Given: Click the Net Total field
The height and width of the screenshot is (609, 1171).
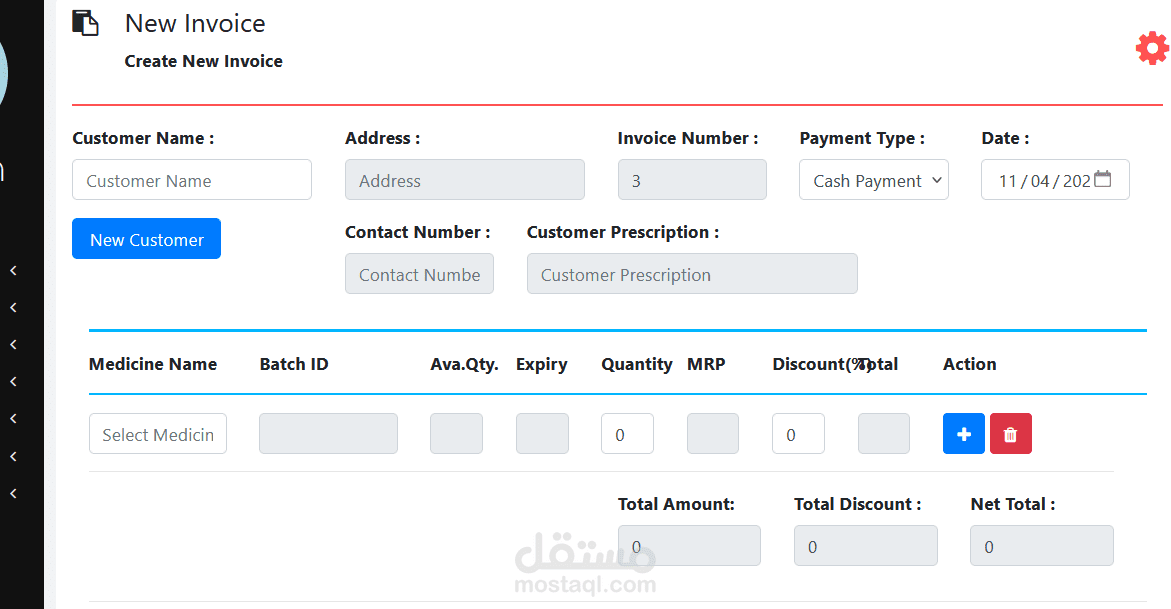Looking at the screenshot, I should pyautogui.click(x=1042, y=545).
